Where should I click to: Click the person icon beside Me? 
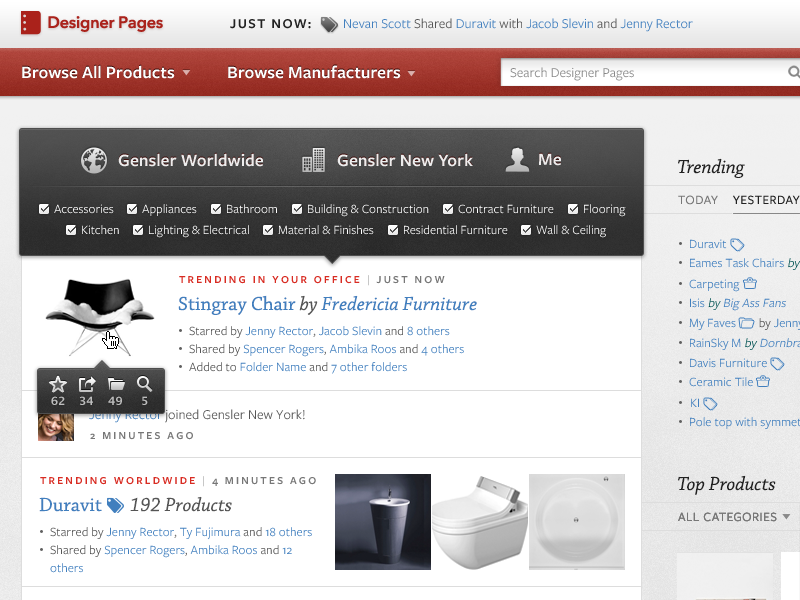[x=517, y=160]
